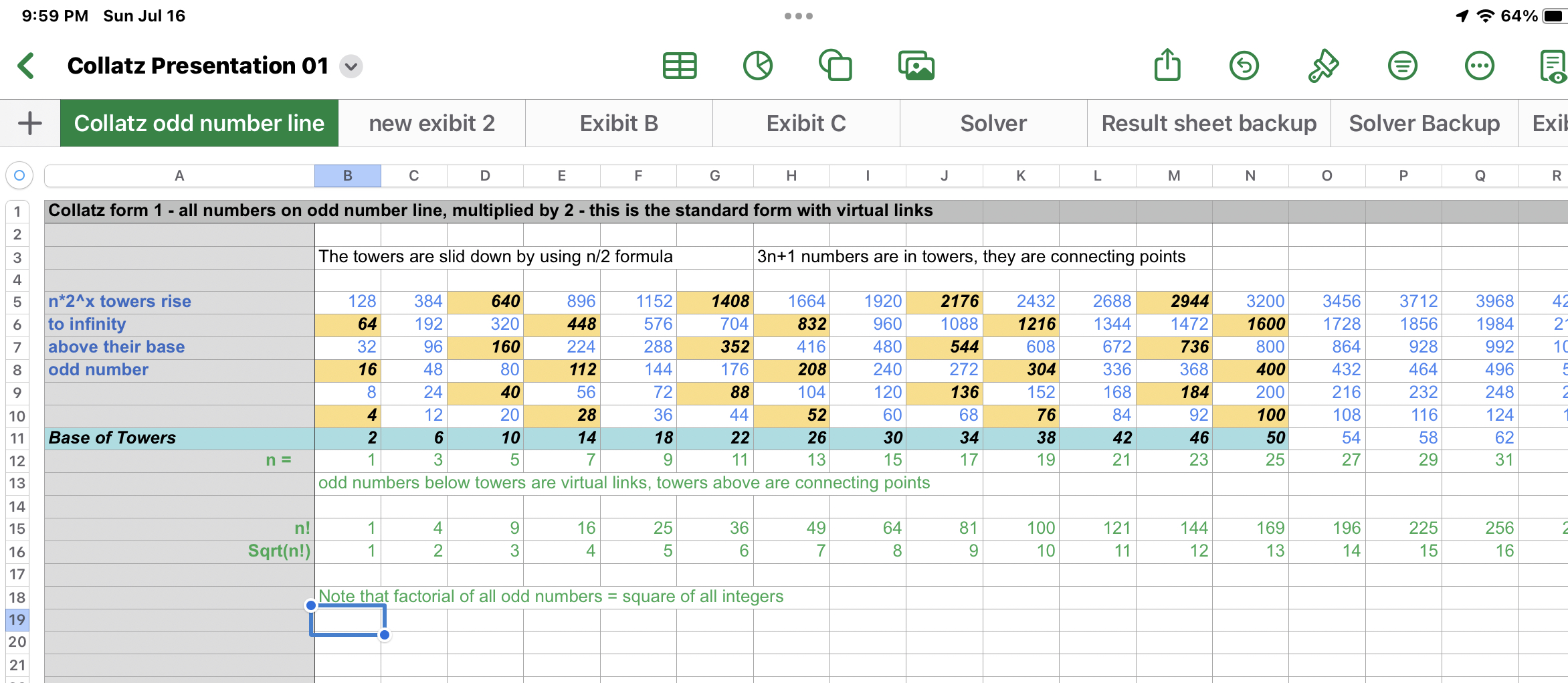Click the yellow cell containing 640
The width and height of the screenshot is (1568, 683).
pos(485,301)
